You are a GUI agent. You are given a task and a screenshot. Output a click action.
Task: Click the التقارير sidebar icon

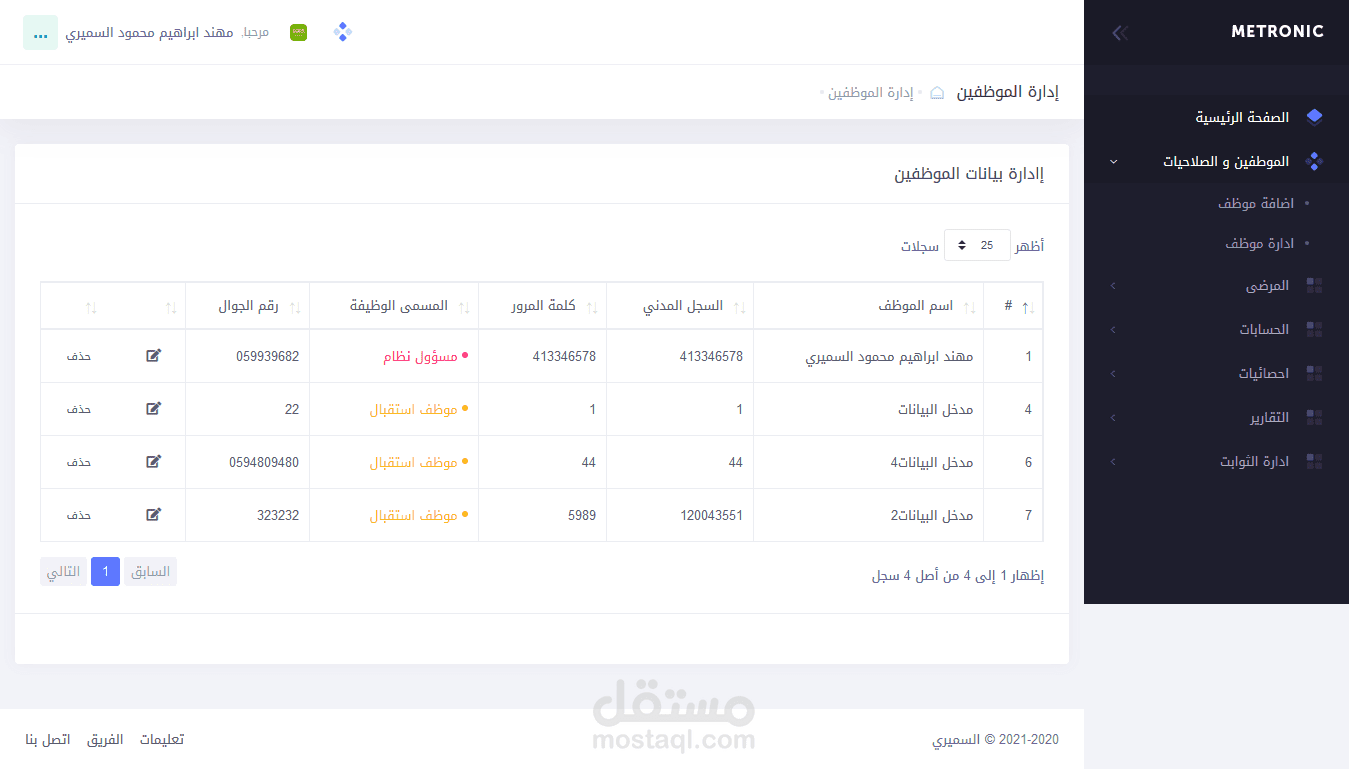[1314, 417]
